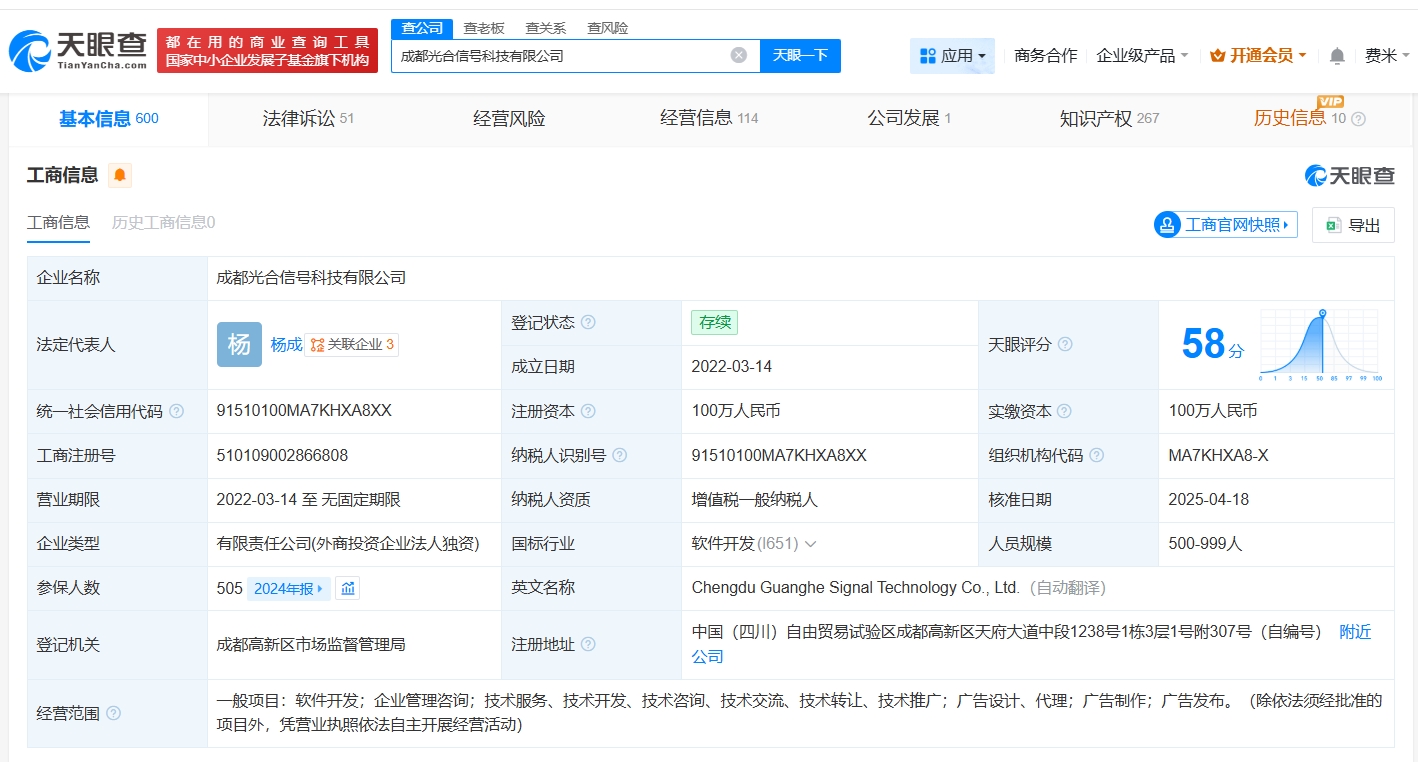
Task: Click help icon beside 天眼评分
Action: [x=1065, y=344]
